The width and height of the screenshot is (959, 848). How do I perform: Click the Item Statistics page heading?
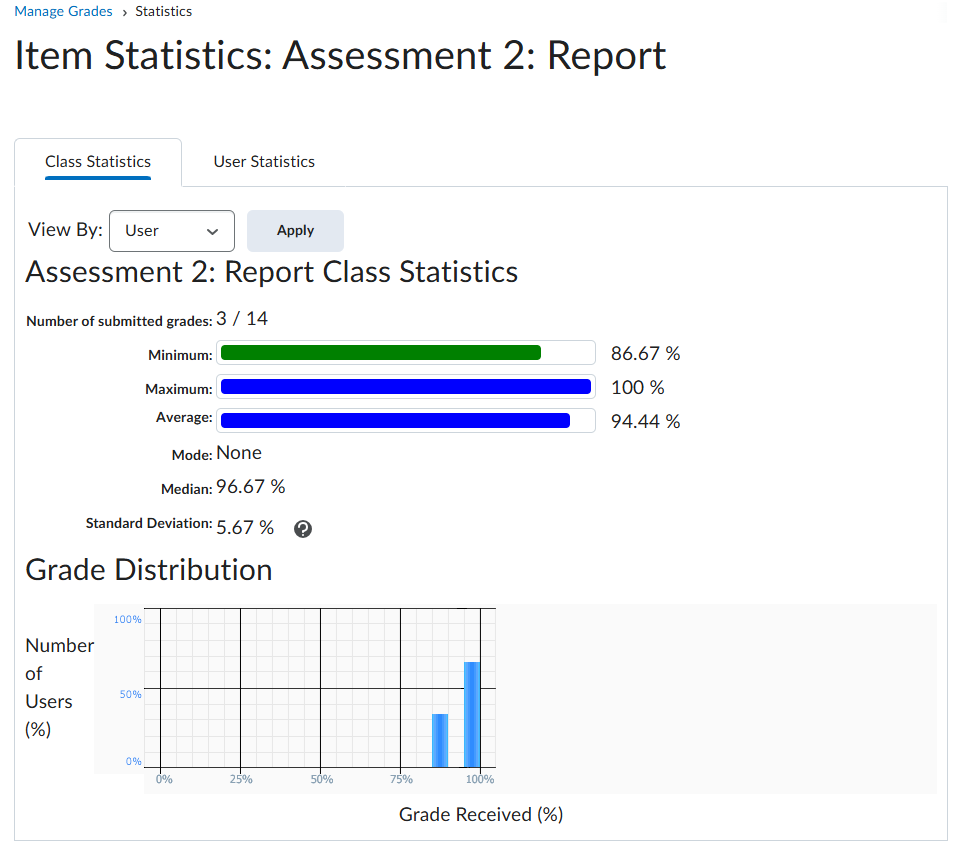pos(340,56)
